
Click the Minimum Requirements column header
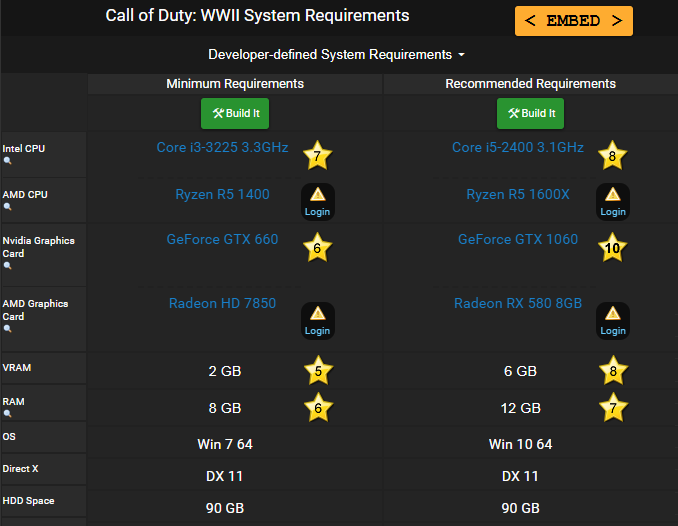point(235,83)
